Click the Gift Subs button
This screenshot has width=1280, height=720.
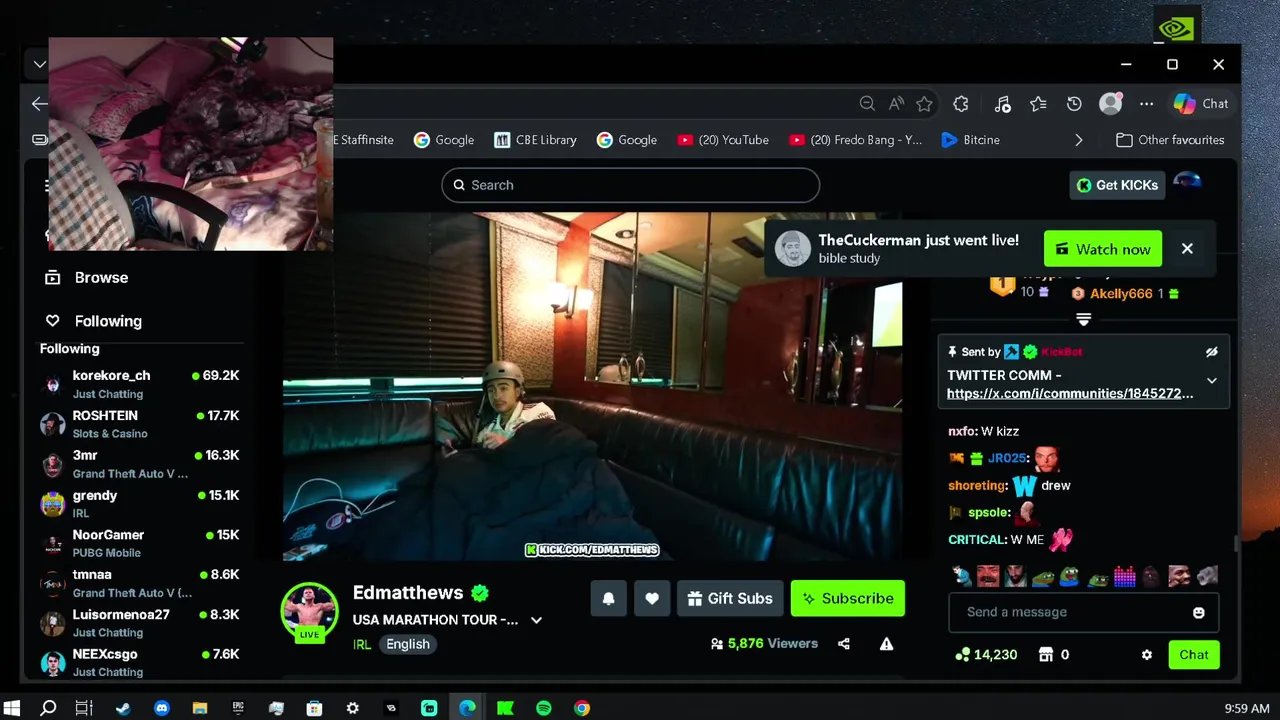[x=730, y=598]
